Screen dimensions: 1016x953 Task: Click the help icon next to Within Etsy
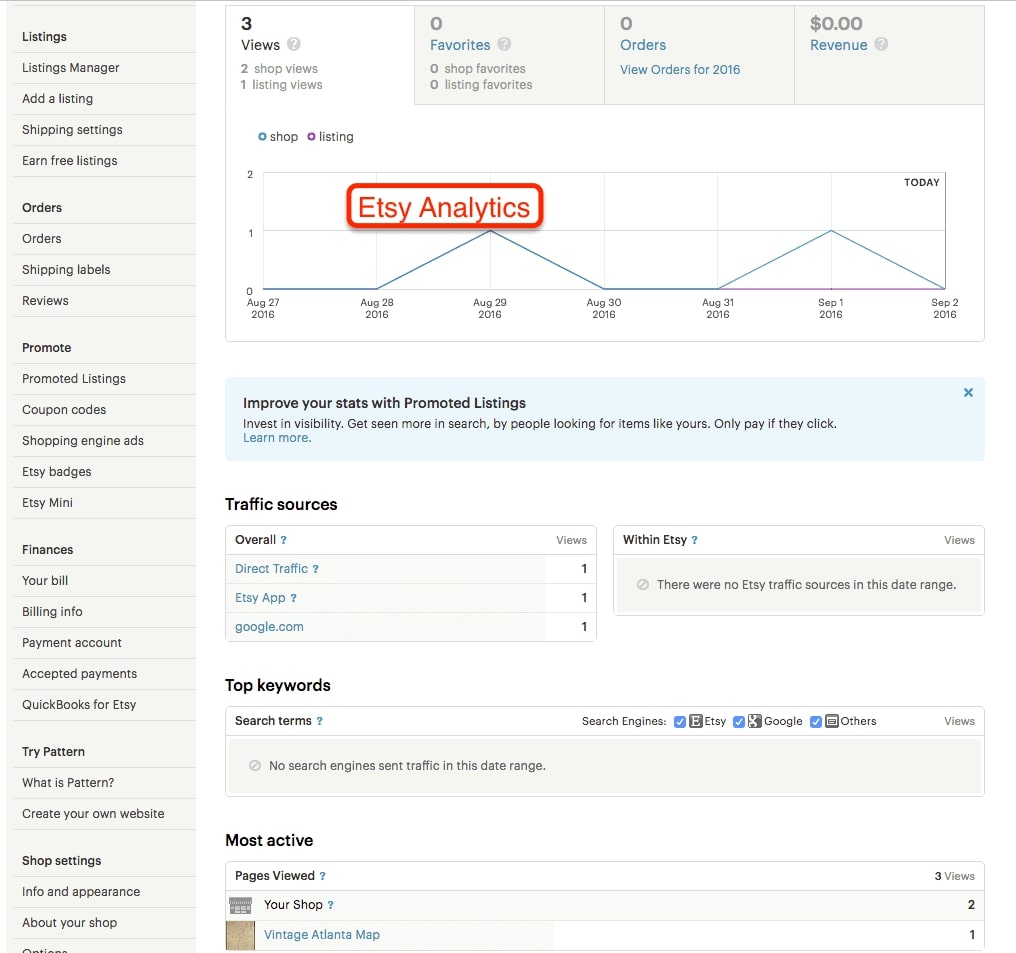click(x=695, y=540)
